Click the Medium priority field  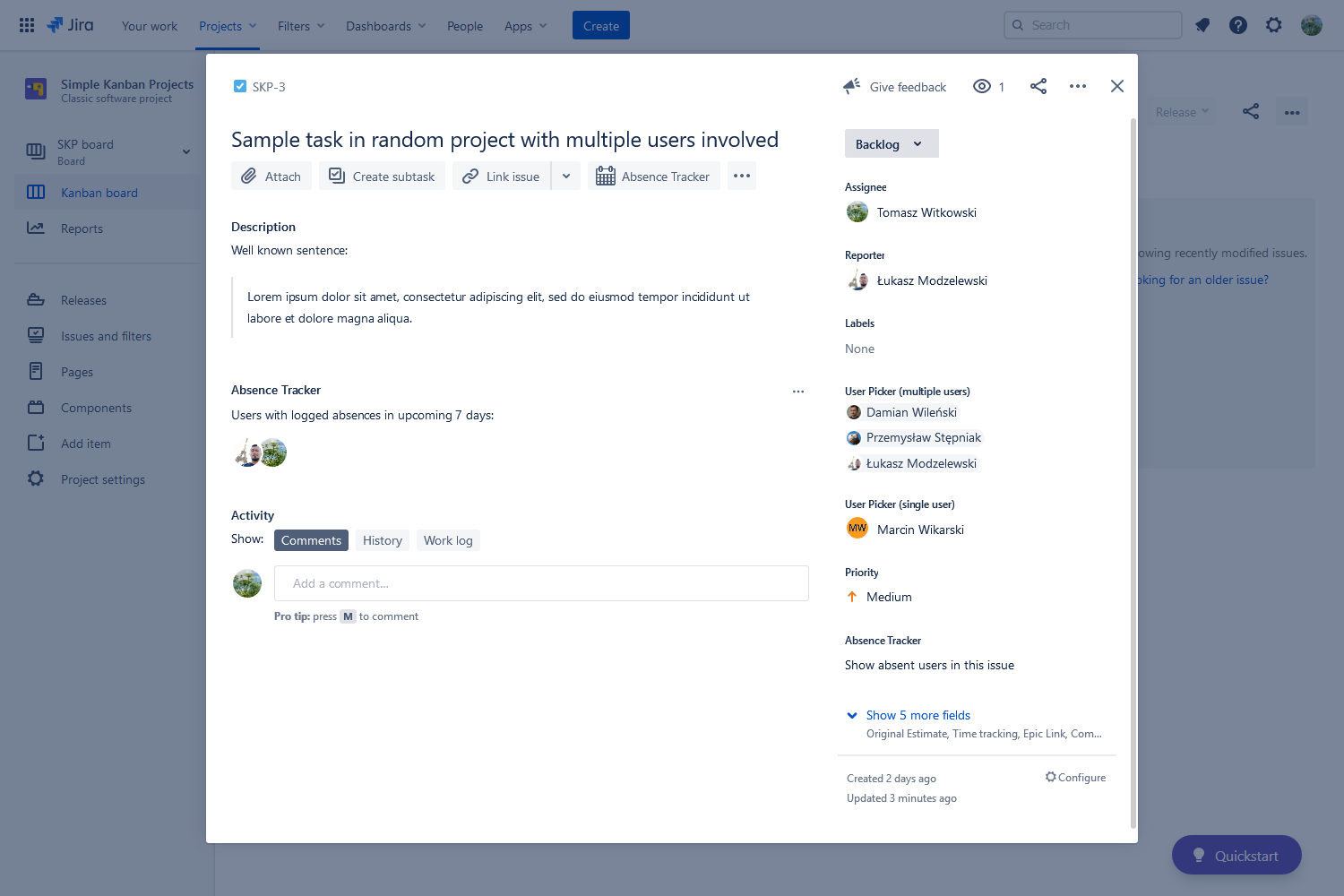coord(879,597)
